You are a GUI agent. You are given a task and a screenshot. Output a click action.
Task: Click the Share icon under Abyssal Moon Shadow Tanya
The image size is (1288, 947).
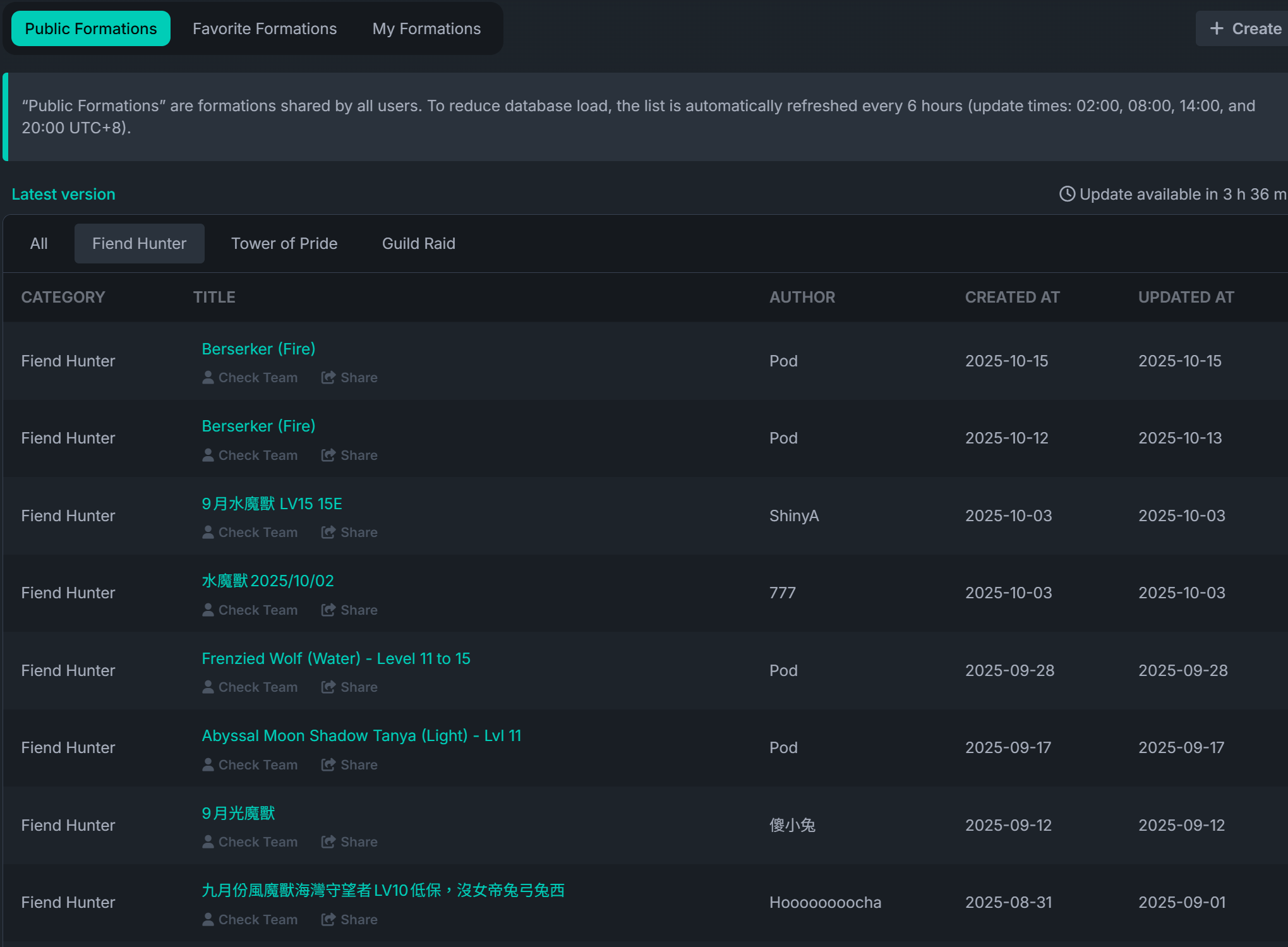tap(328, 764)
